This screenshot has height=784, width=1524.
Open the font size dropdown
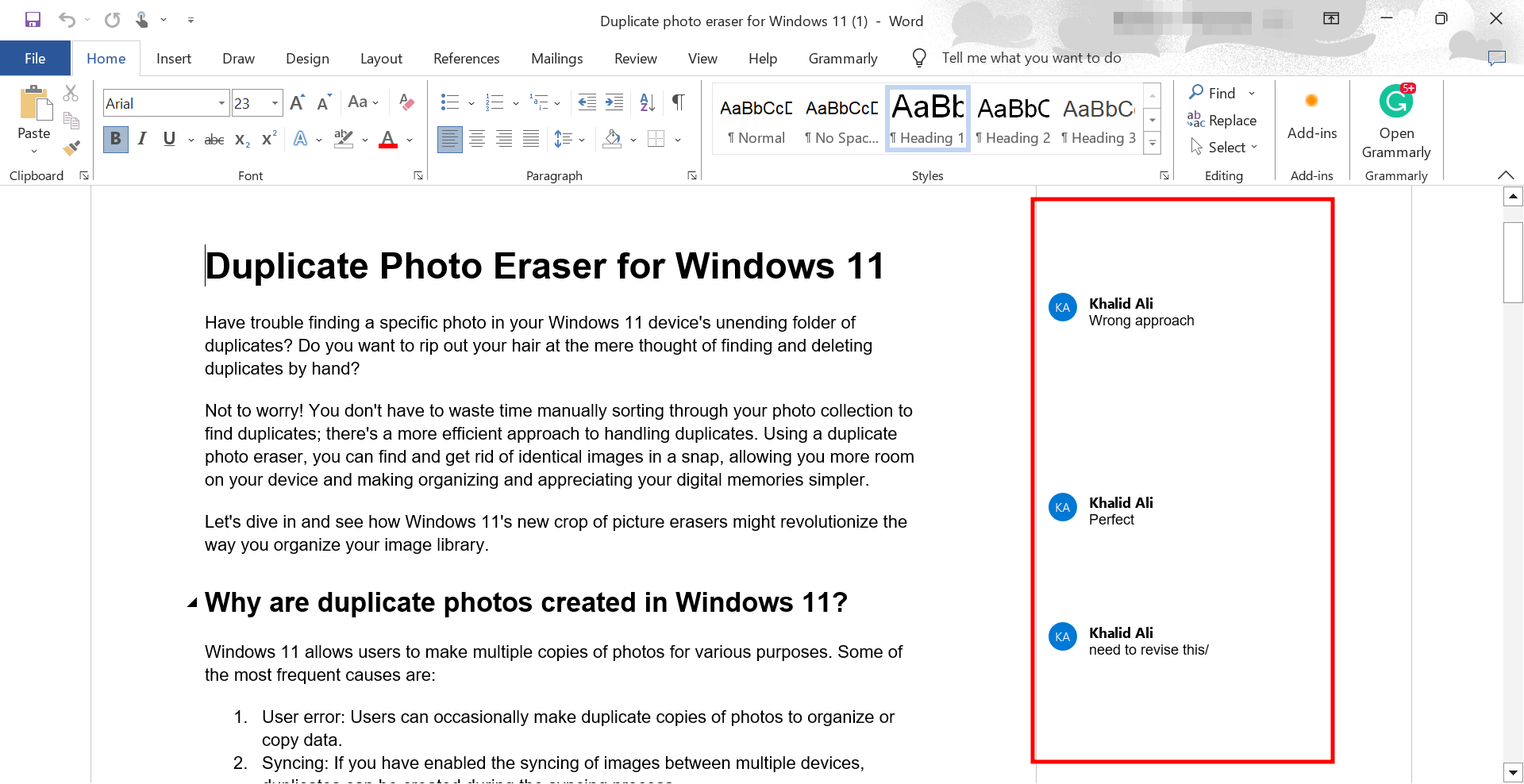[x=275, y=103]
